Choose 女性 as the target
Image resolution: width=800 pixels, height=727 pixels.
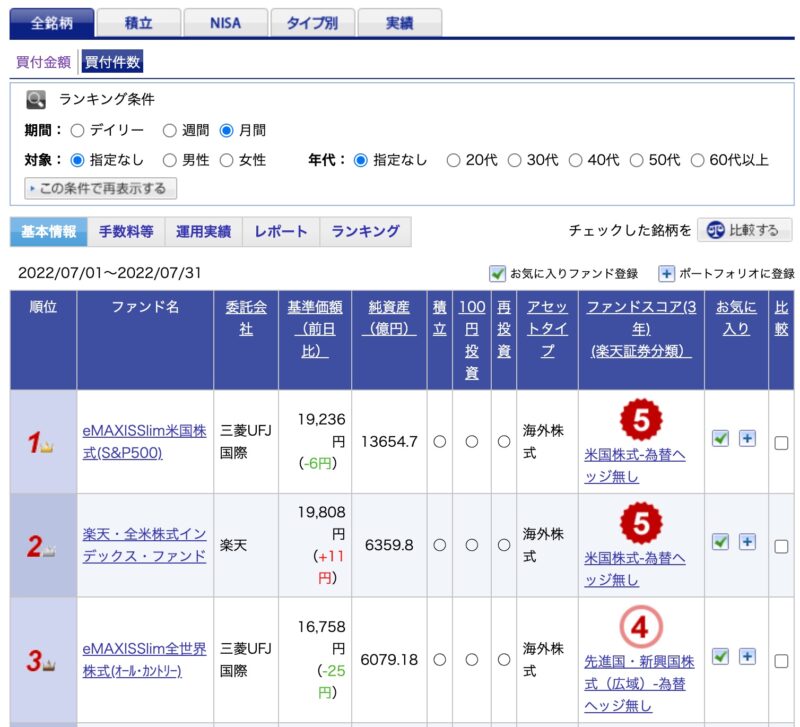(x=226, y=161)
